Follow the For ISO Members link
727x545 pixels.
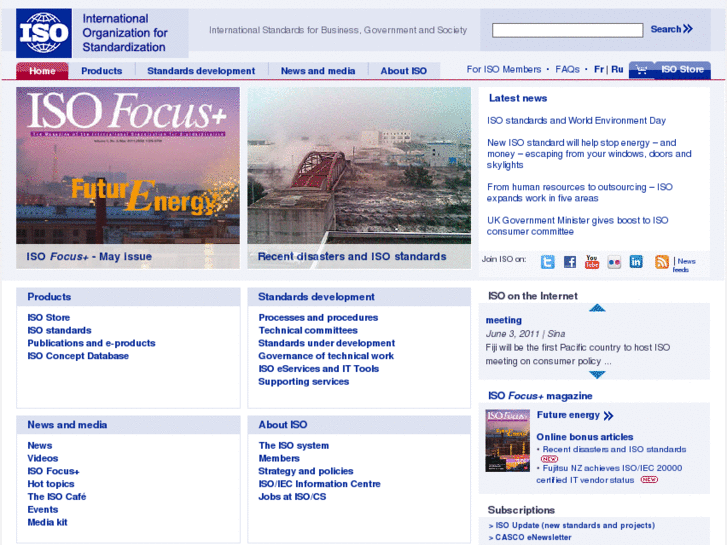(504, 69)
